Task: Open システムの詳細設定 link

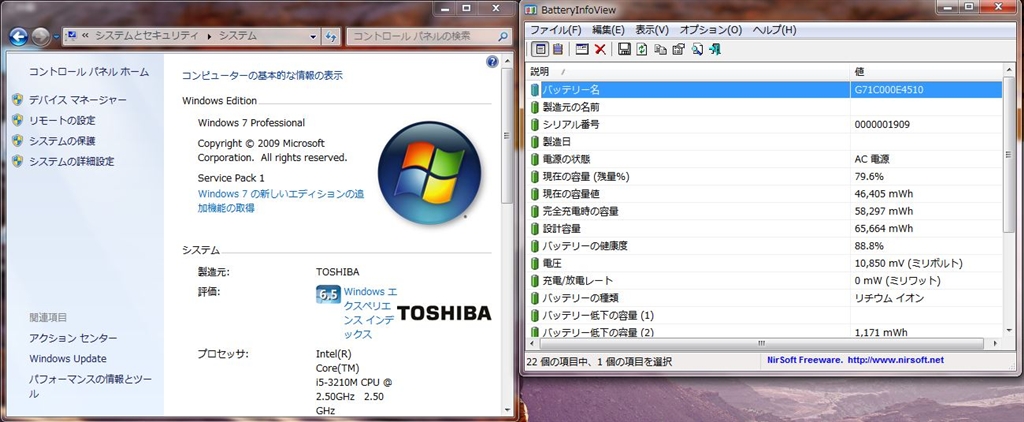Action: point(72,161)
